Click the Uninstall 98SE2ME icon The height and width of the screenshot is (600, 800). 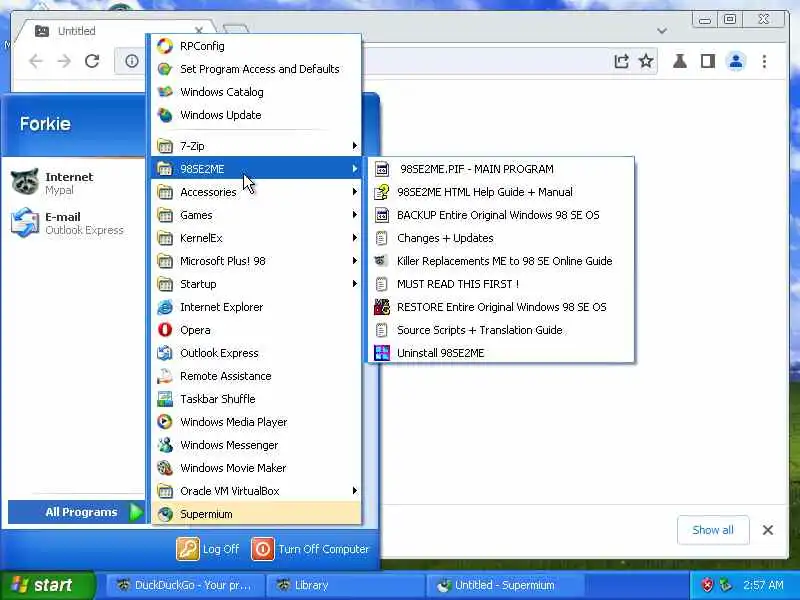coord(382,353)
